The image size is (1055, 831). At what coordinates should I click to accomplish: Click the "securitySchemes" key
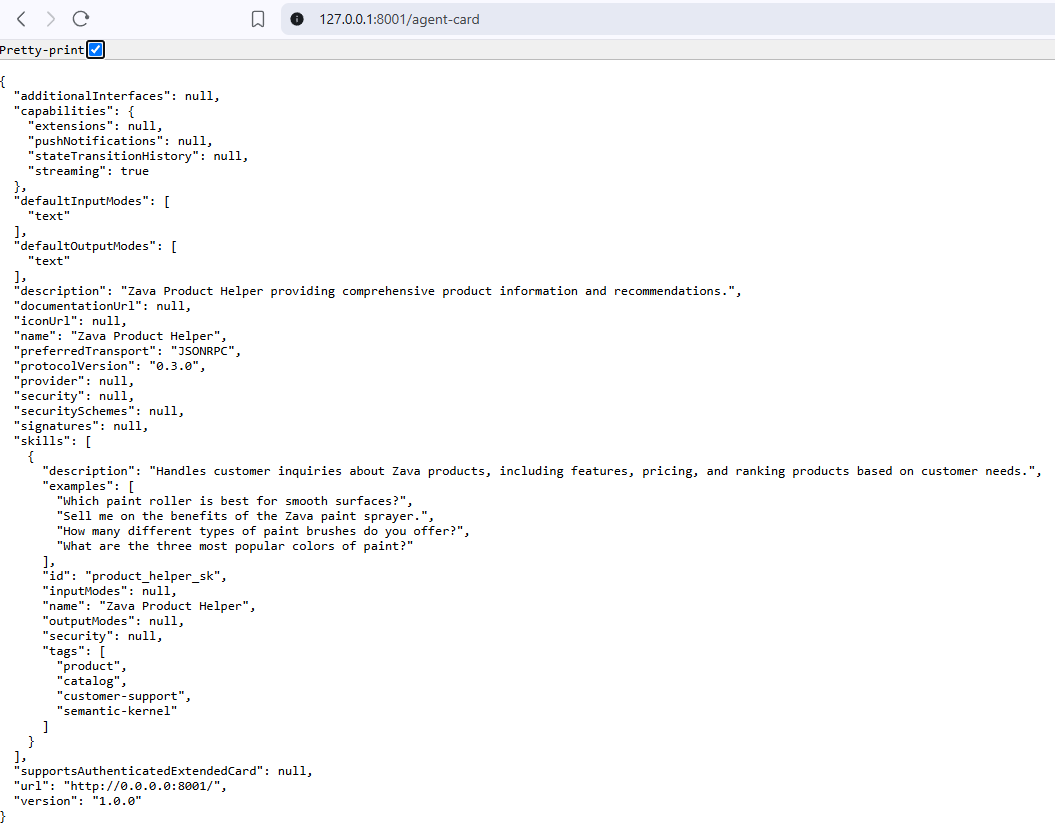[74, 411]
